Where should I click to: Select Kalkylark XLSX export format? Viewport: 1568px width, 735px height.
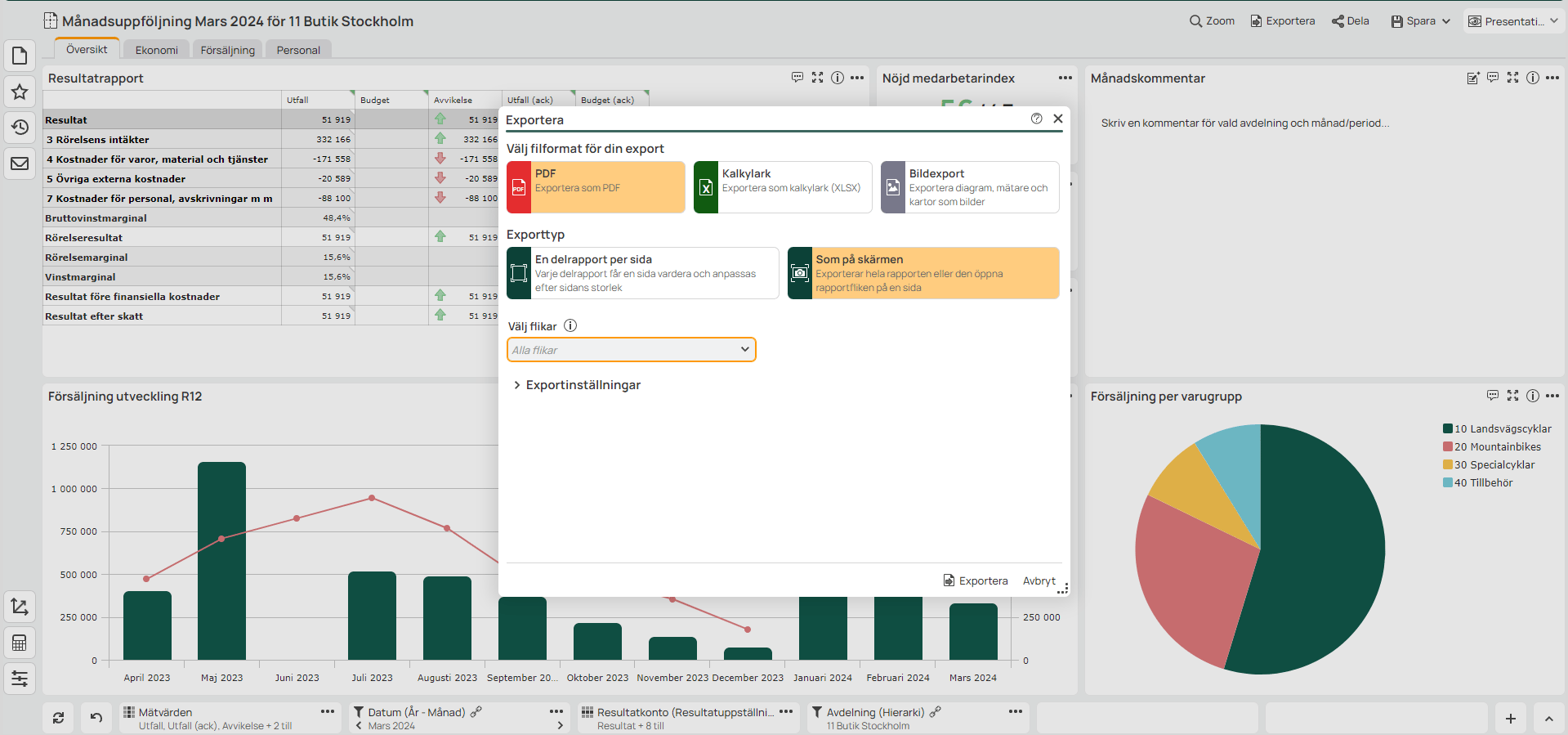coord(783,187)
